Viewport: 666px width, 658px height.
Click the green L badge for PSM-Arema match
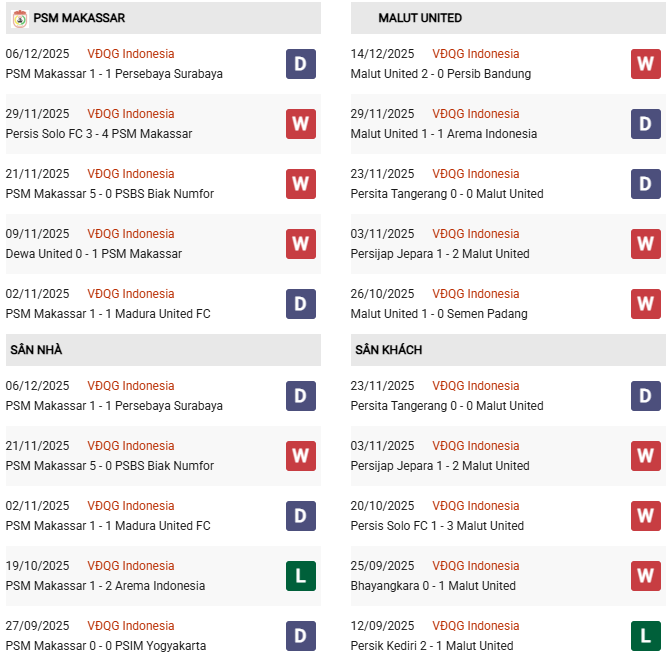click(301, 576)
